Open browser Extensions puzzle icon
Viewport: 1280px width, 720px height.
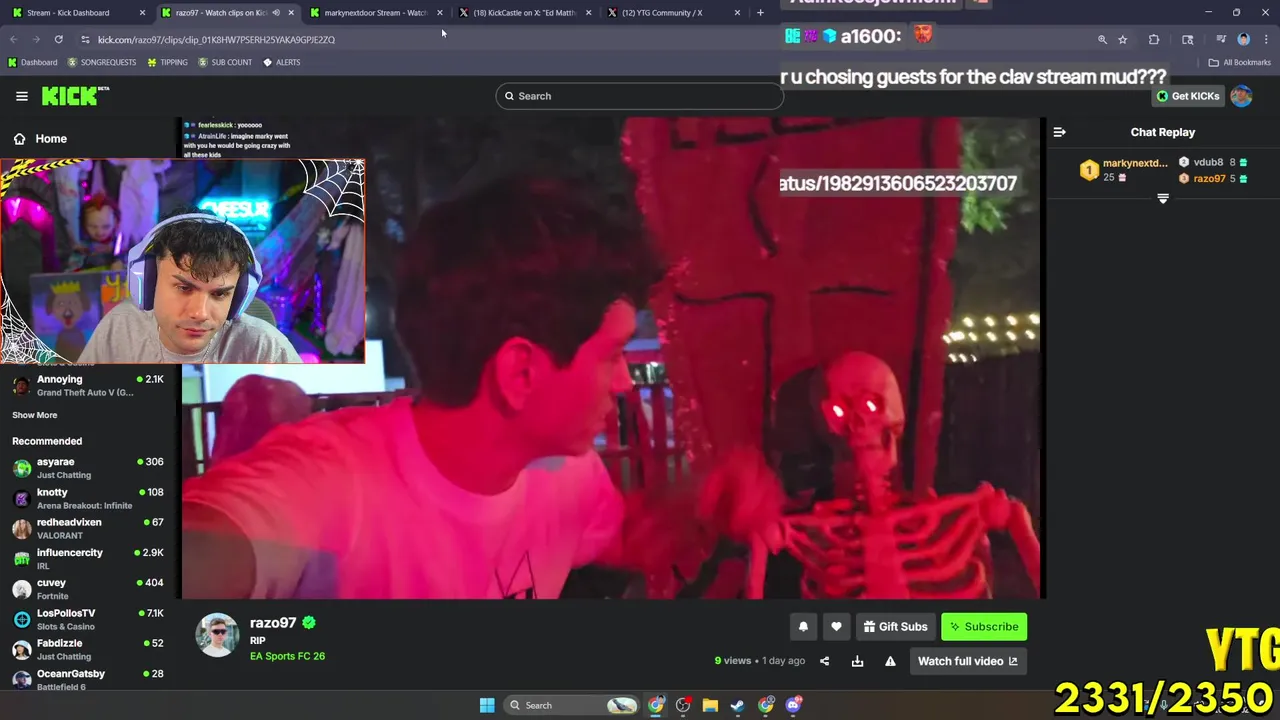click(x=1154, y=40)
